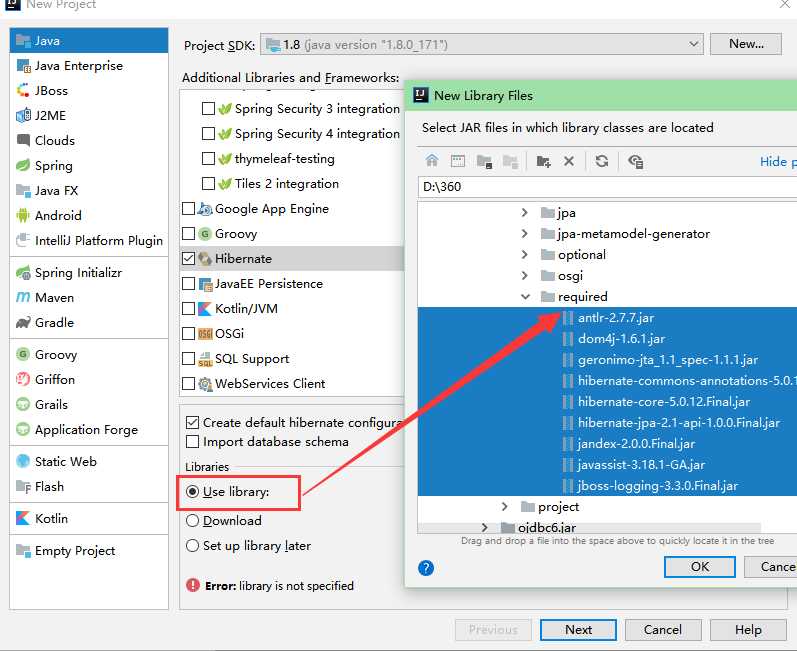Select Android project type
797x651 pixels.
pos(88,215)
